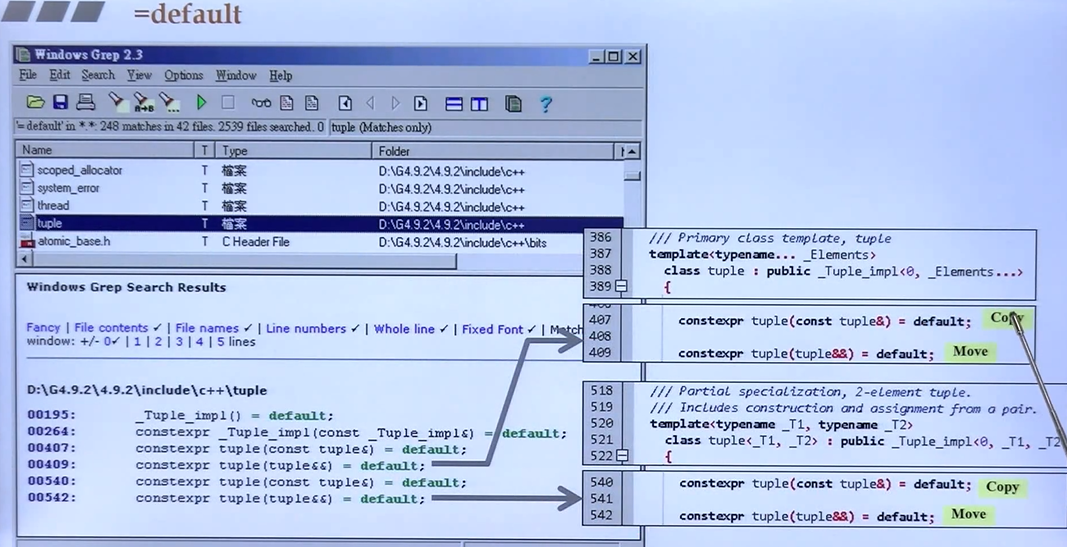Open the Window menu
The height and width of the screenshot is (547, 1067).
tap(236, 76)
